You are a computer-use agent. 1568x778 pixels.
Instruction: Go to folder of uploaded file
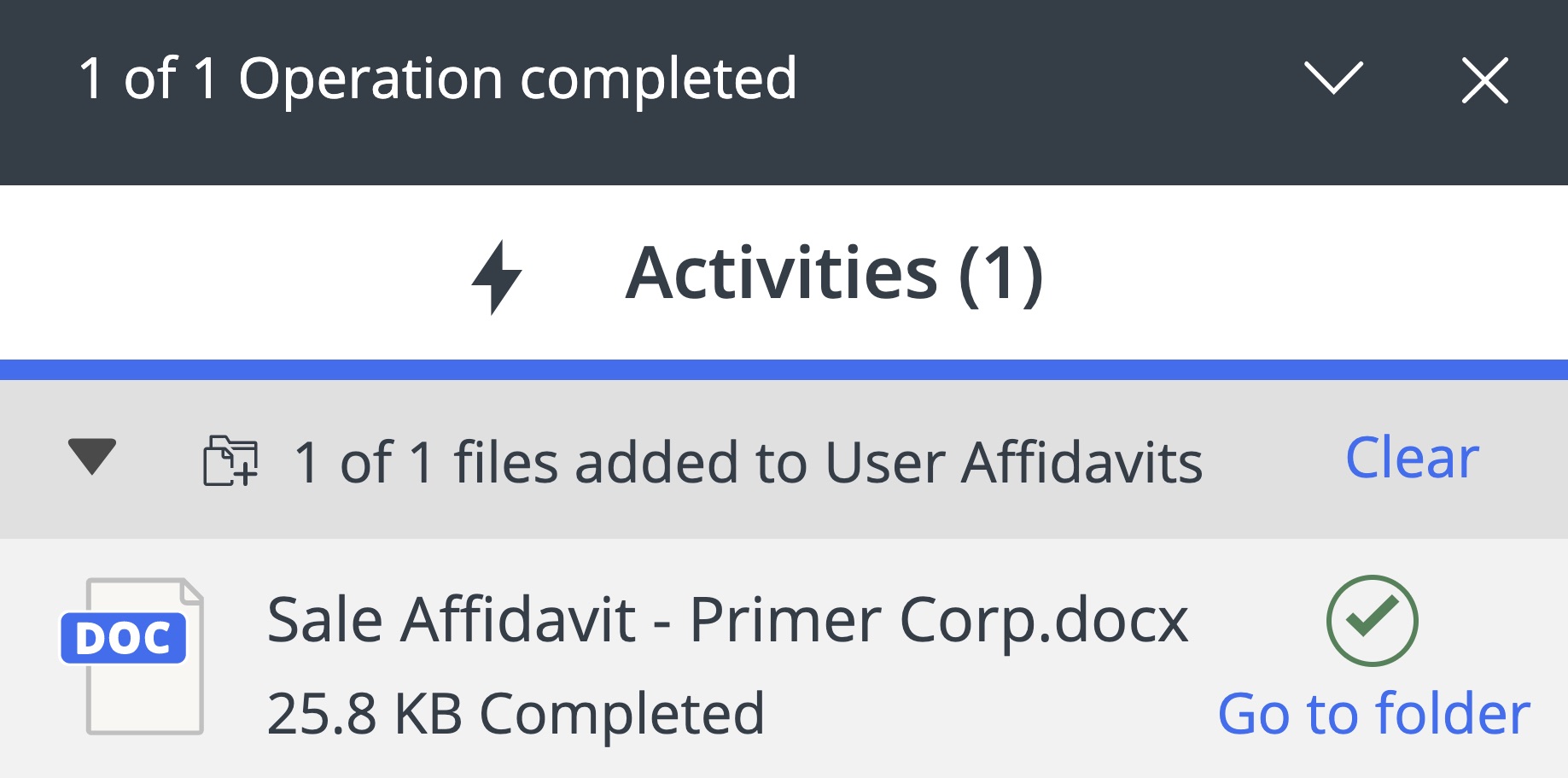pos(1373,714)
